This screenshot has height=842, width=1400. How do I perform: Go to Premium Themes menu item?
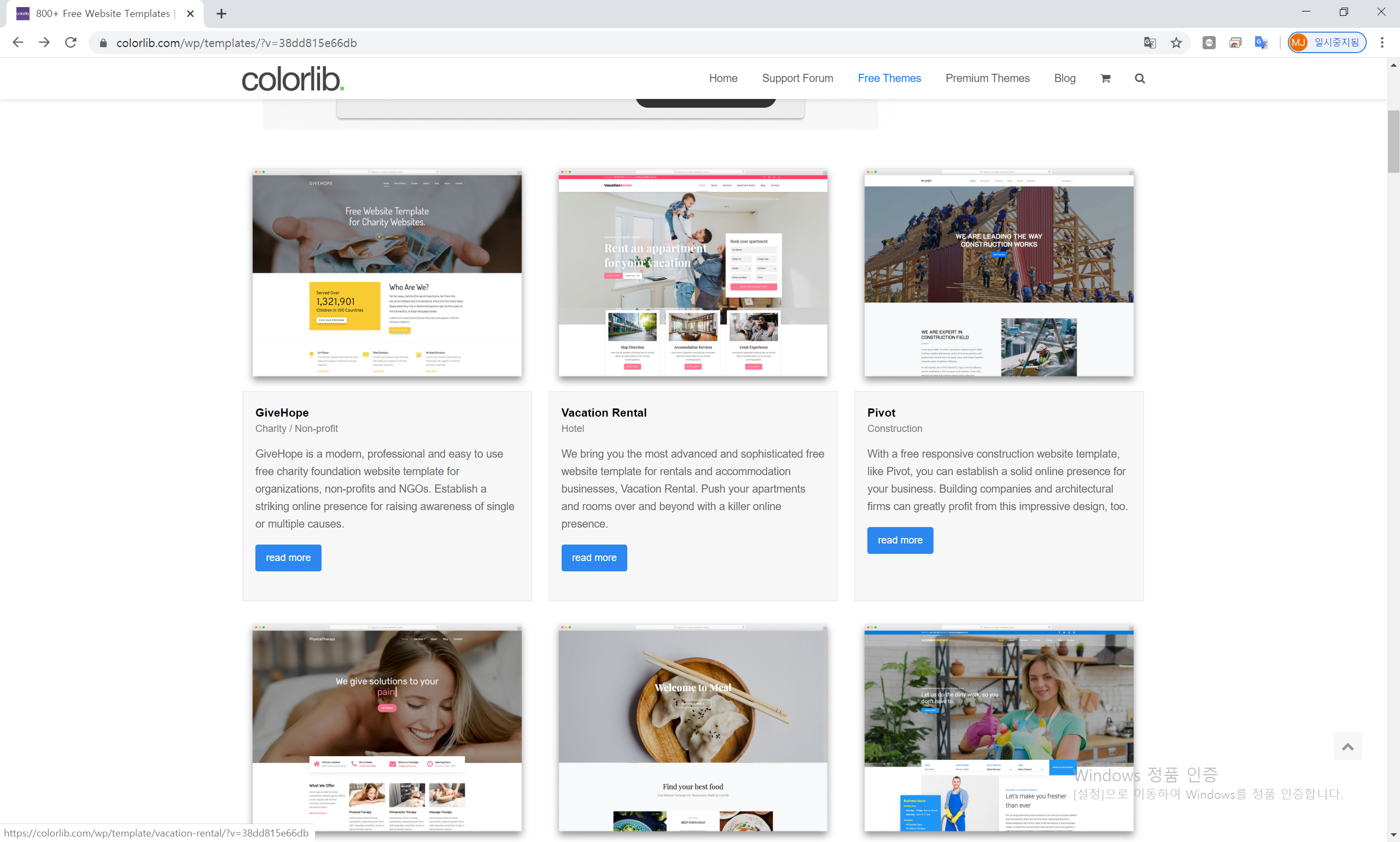987,78
